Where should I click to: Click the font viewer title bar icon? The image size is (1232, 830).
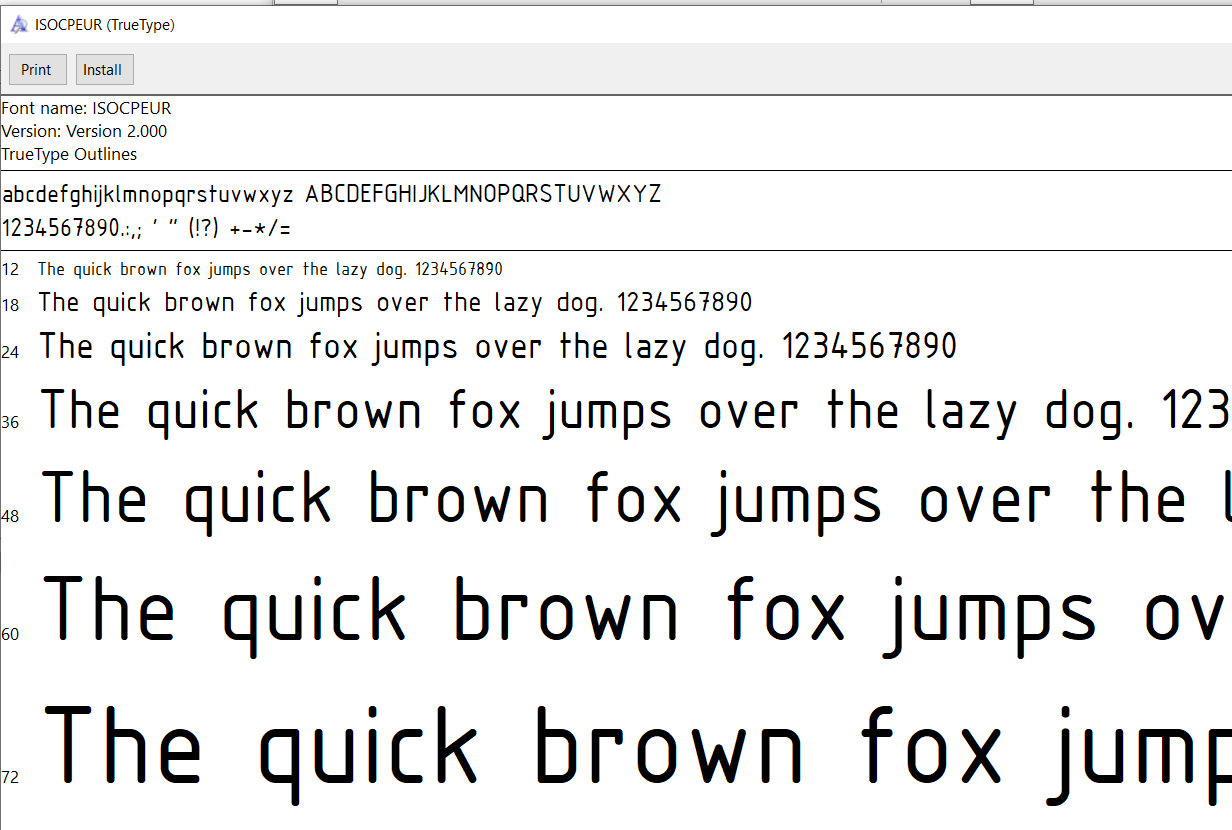[19, 25]
